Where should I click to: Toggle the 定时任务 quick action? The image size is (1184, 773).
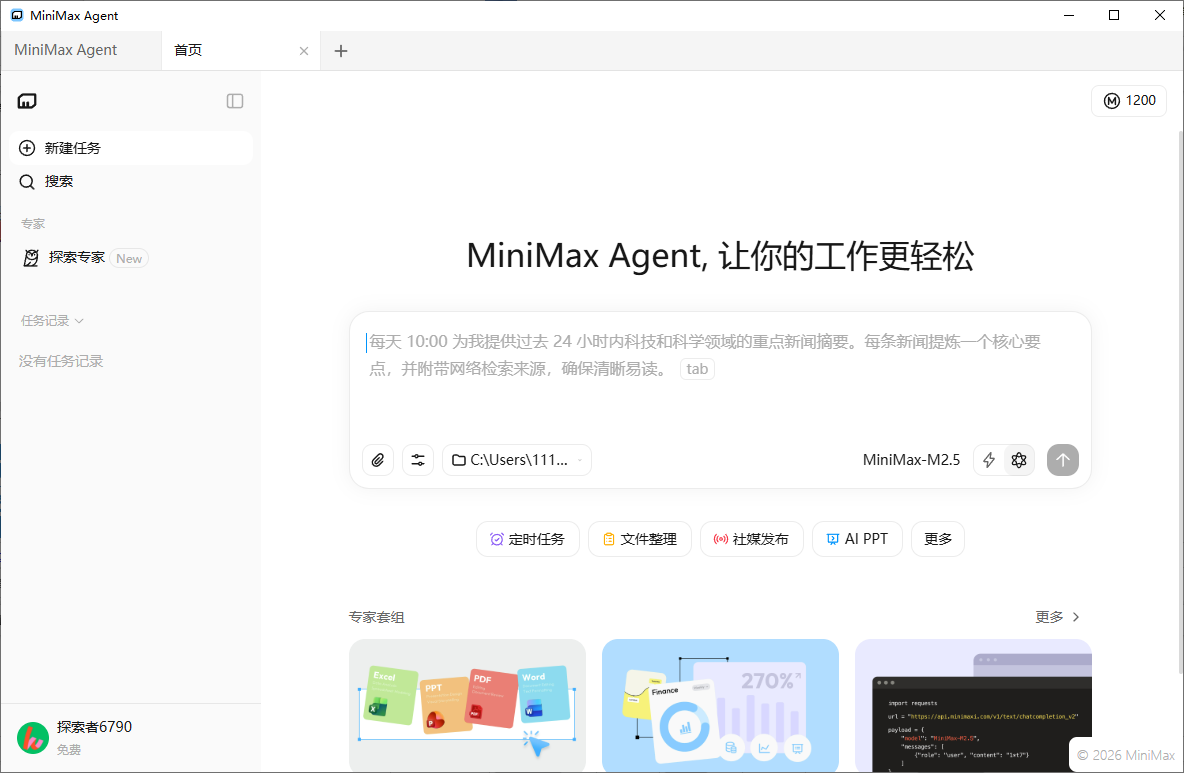tap(527, 538)
